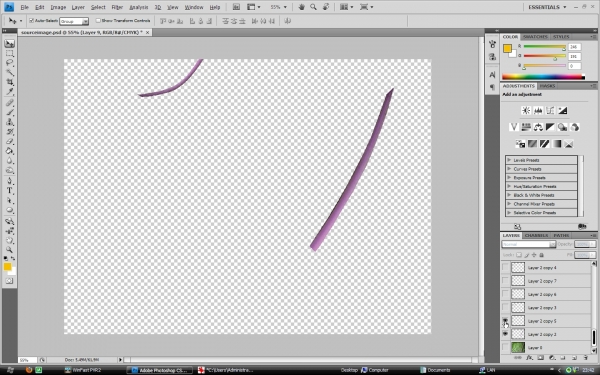The width and height of the screenshot is (600, 375).
Task: Choose the Hand tool in the application bar
Action: pos(302,7)
